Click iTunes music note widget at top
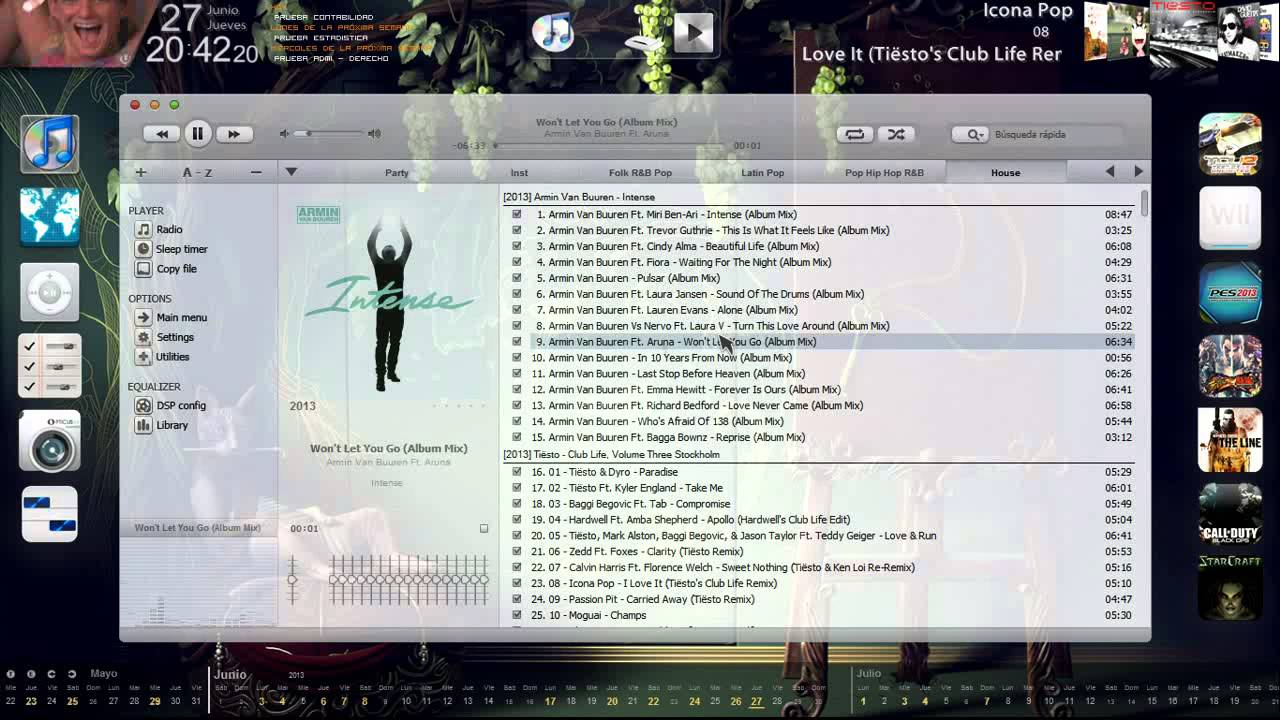 (553, 31)
